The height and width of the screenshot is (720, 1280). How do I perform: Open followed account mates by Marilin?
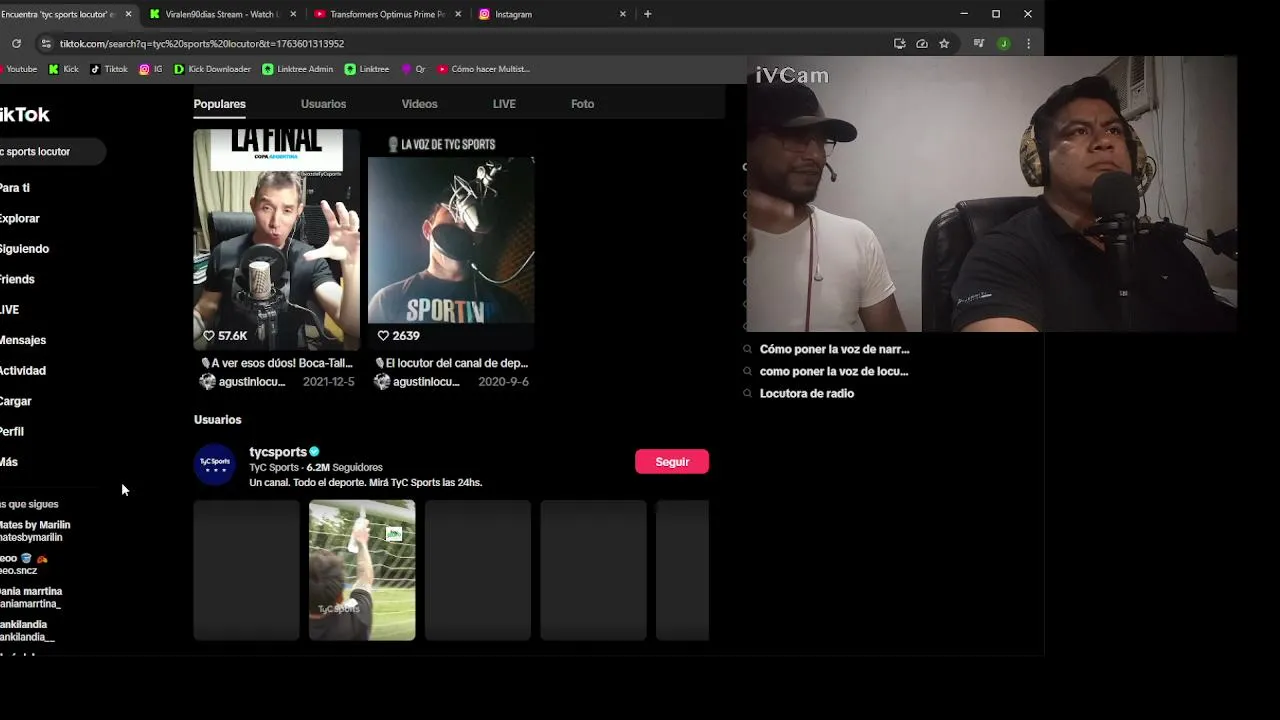tap(35, 531)
